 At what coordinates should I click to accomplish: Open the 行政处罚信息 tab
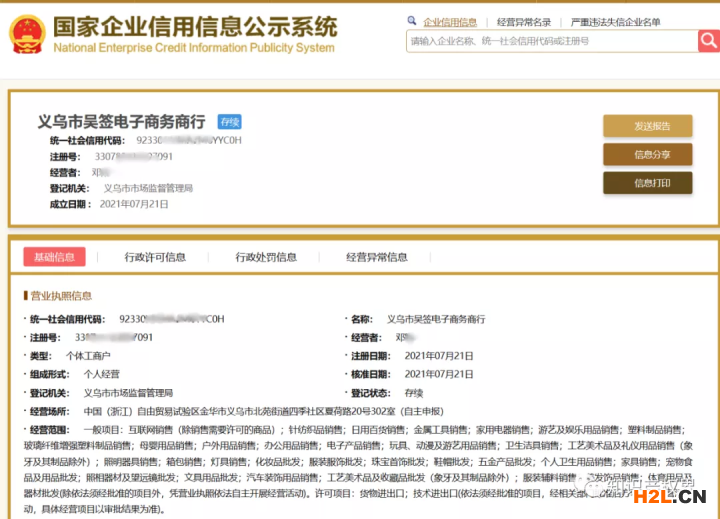coord(266,257)
